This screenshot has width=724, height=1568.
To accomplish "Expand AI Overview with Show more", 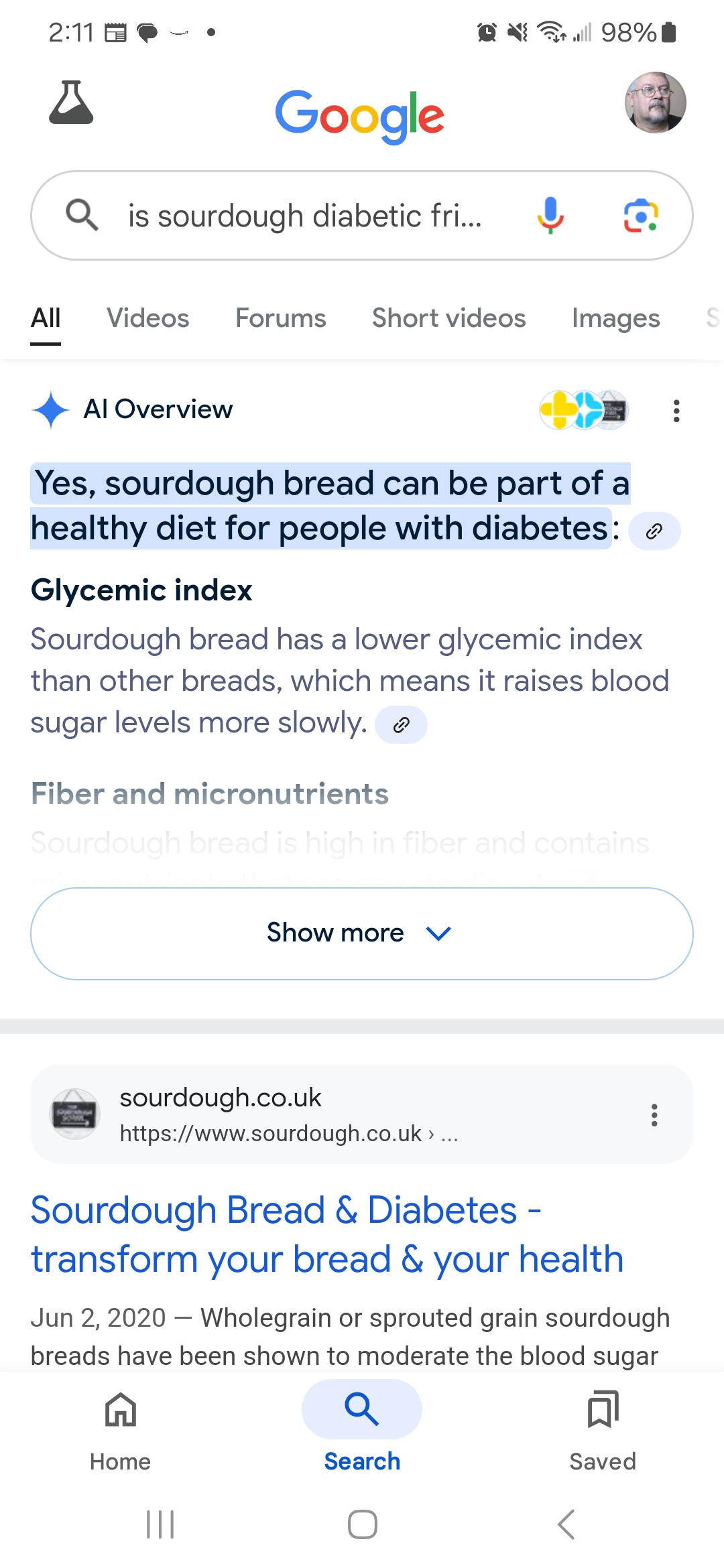I will [x=362, y=933].
